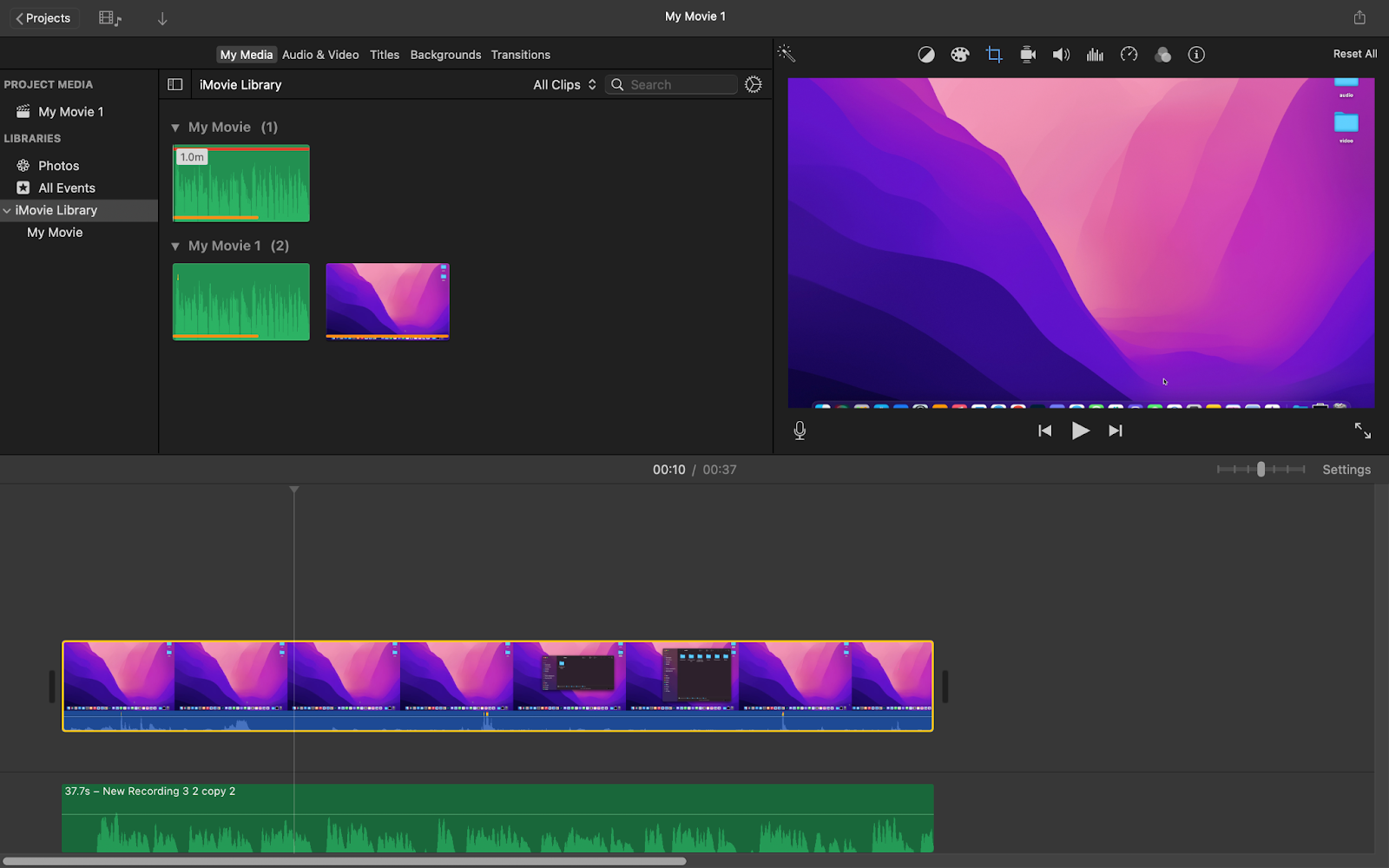Viewport: 1389px width, 868px height.
Task: Open the Stabilization camera tool
Action: (1028, 55)
